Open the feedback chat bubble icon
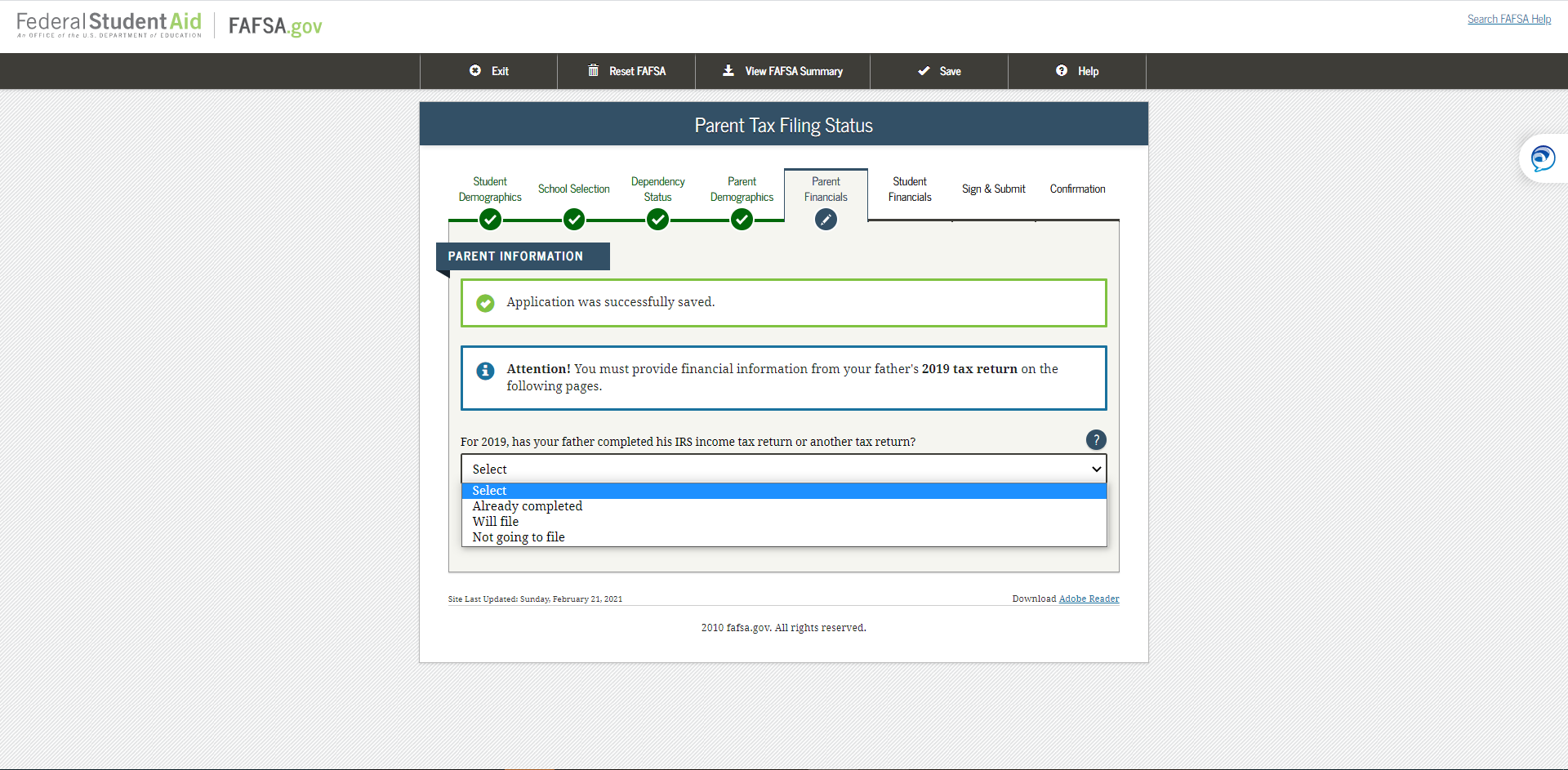This screenshot has width=1568, height=770. (1542, 158)
